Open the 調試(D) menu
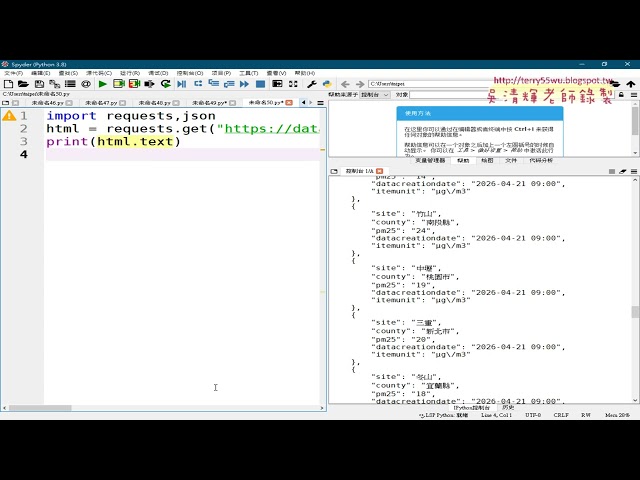Image resolution: width=640 pixels, height=480 pixels. 158,73
